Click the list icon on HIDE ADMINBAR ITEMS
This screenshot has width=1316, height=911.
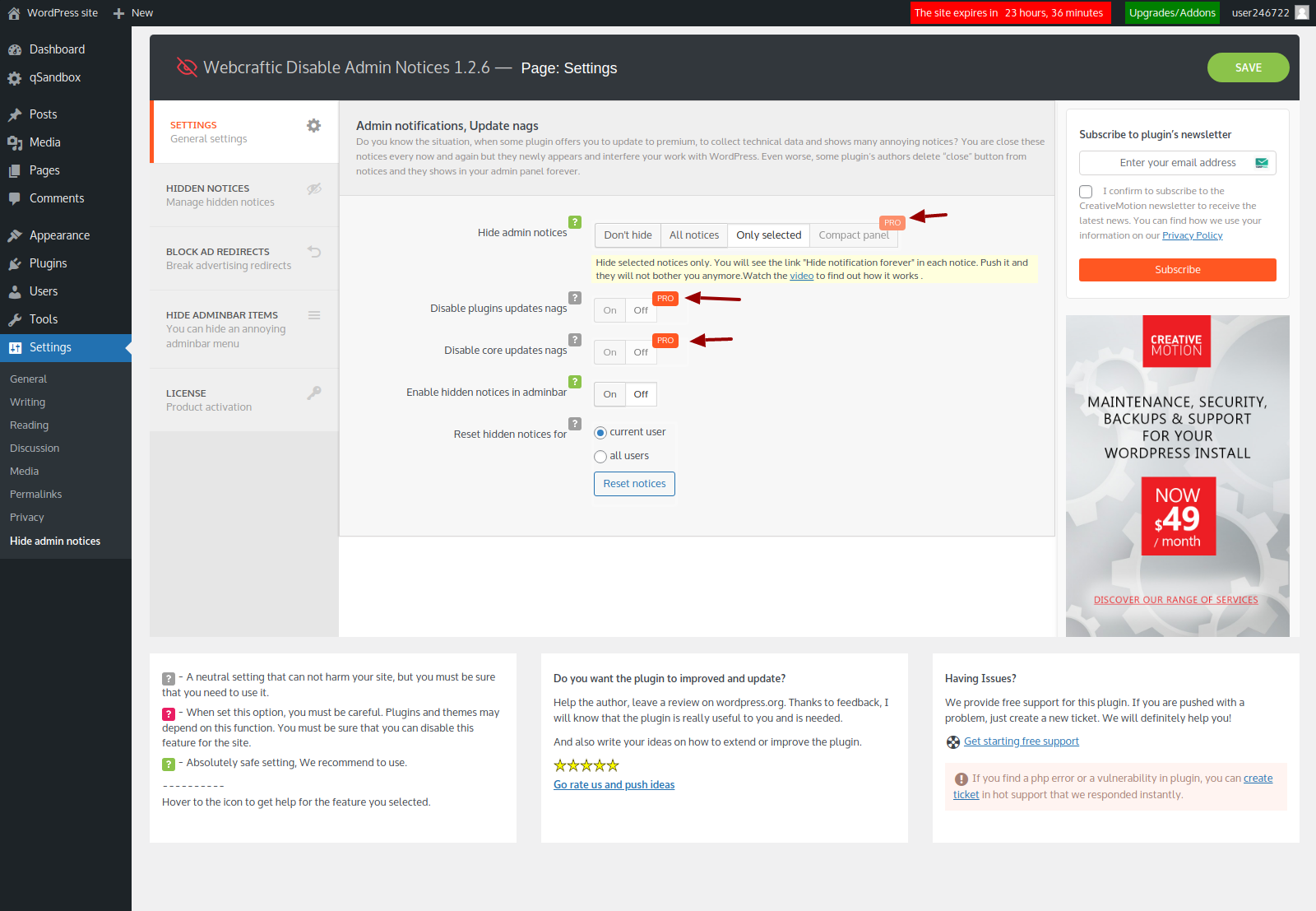pos(314,315)
